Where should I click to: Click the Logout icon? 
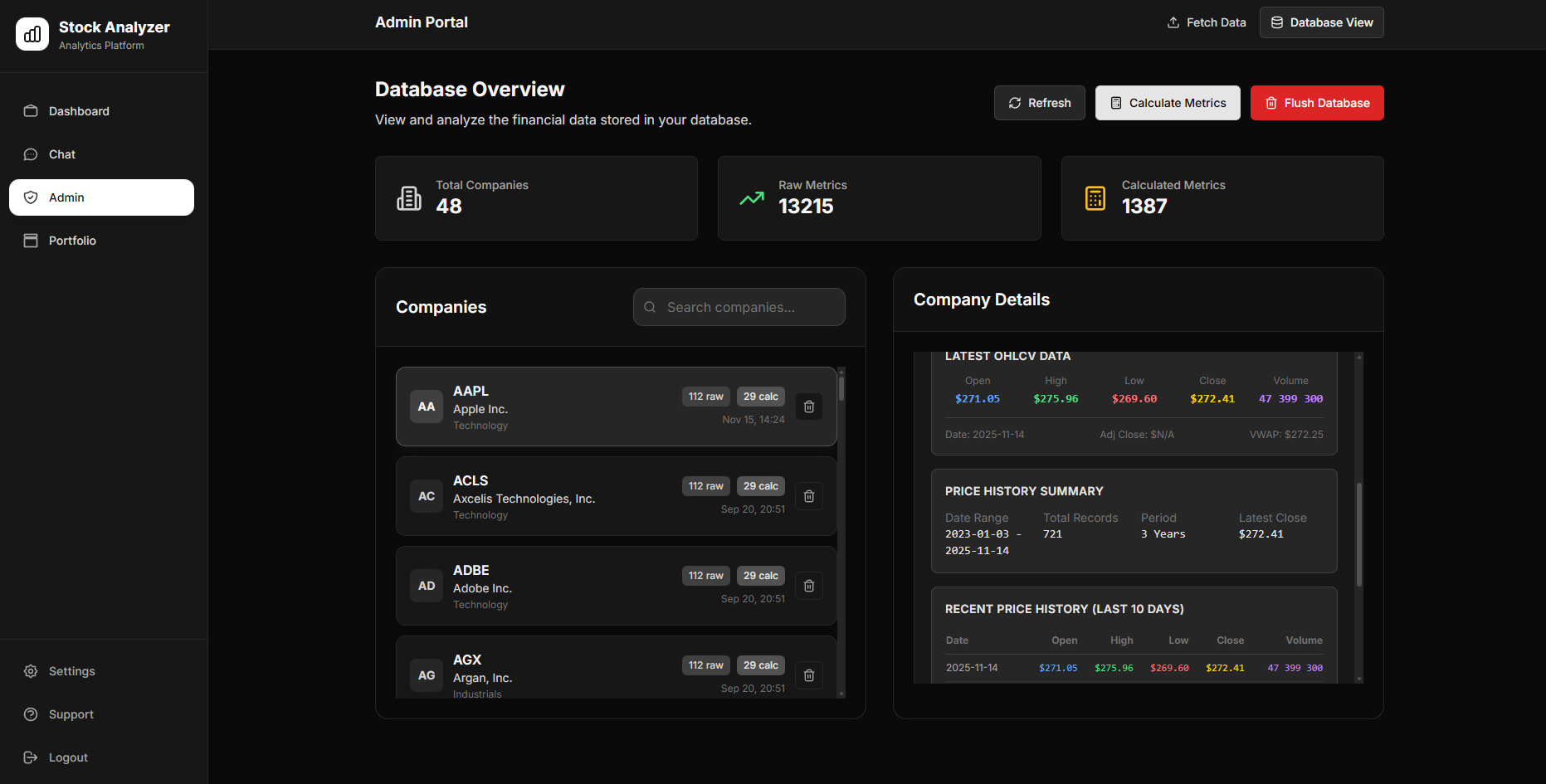[30, 757]
